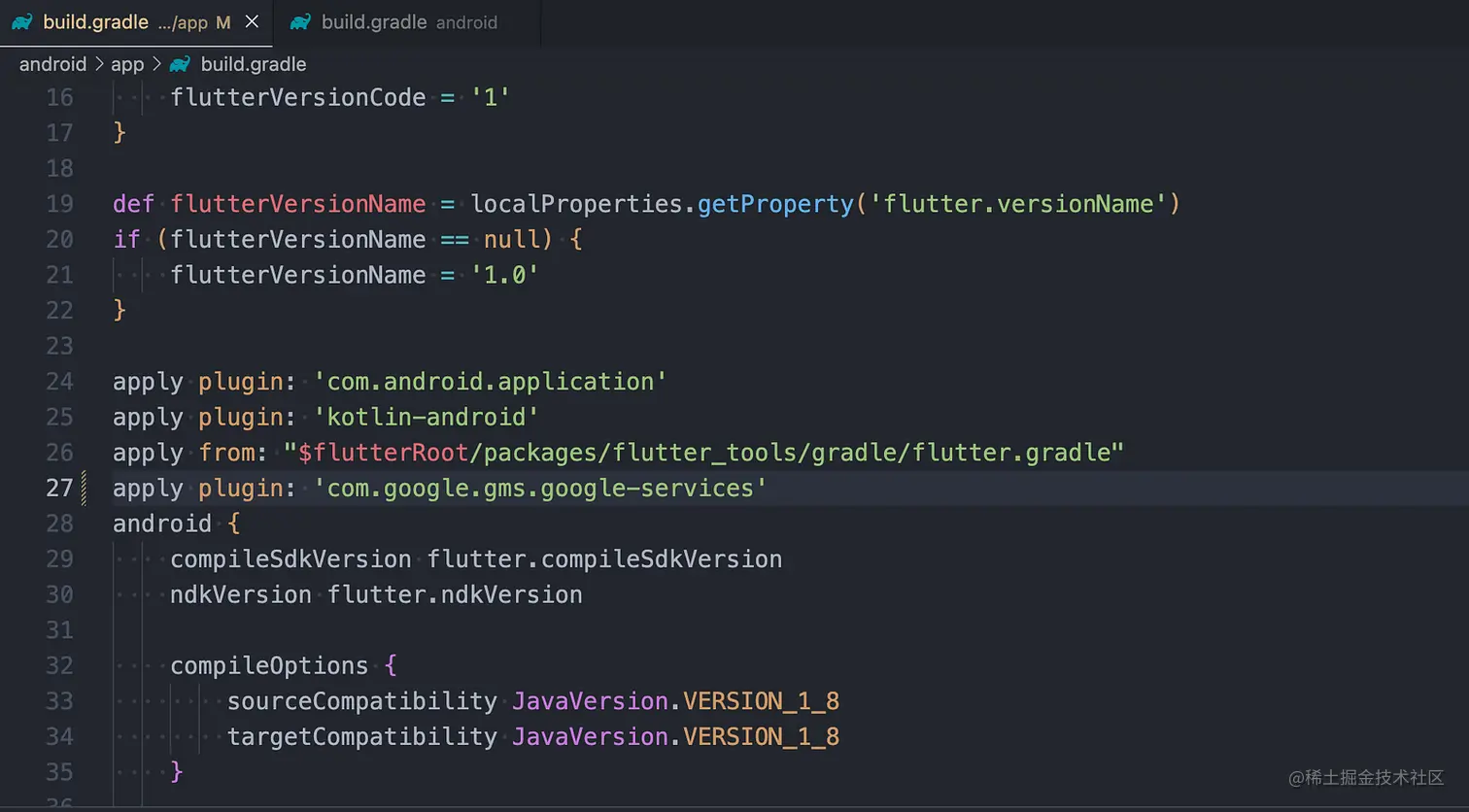Select the build.gradle breadcrumb segment
The width and height of the screenshot is (1469, 812).
tap(254, 64)
